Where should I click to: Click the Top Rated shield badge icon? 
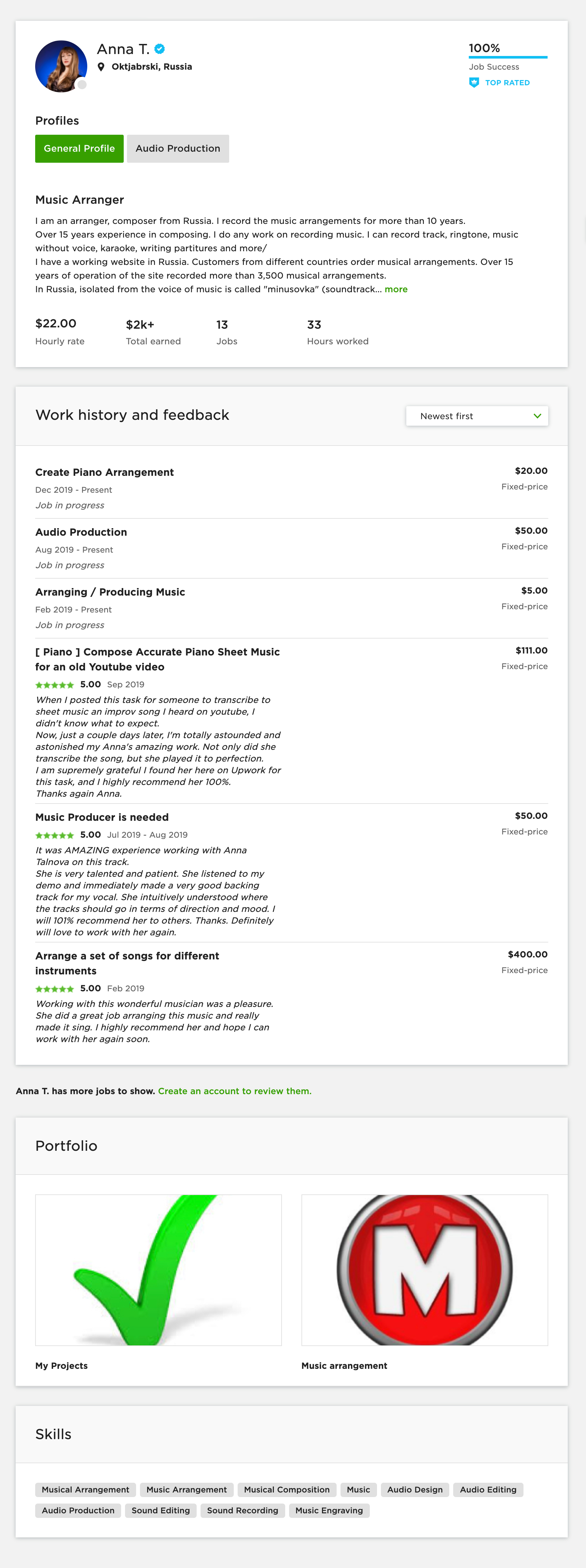click(x=474, y=83)
